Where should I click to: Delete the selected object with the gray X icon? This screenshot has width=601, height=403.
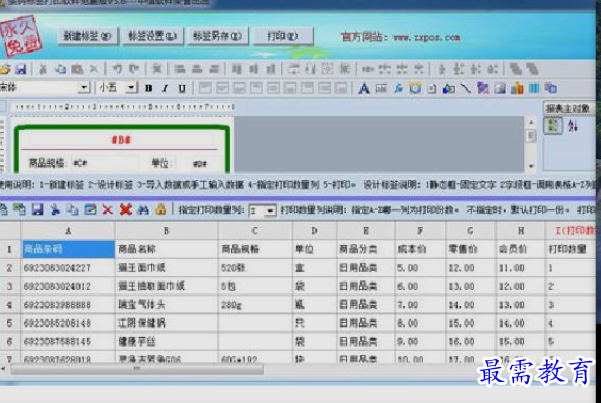tap(94, 69)
